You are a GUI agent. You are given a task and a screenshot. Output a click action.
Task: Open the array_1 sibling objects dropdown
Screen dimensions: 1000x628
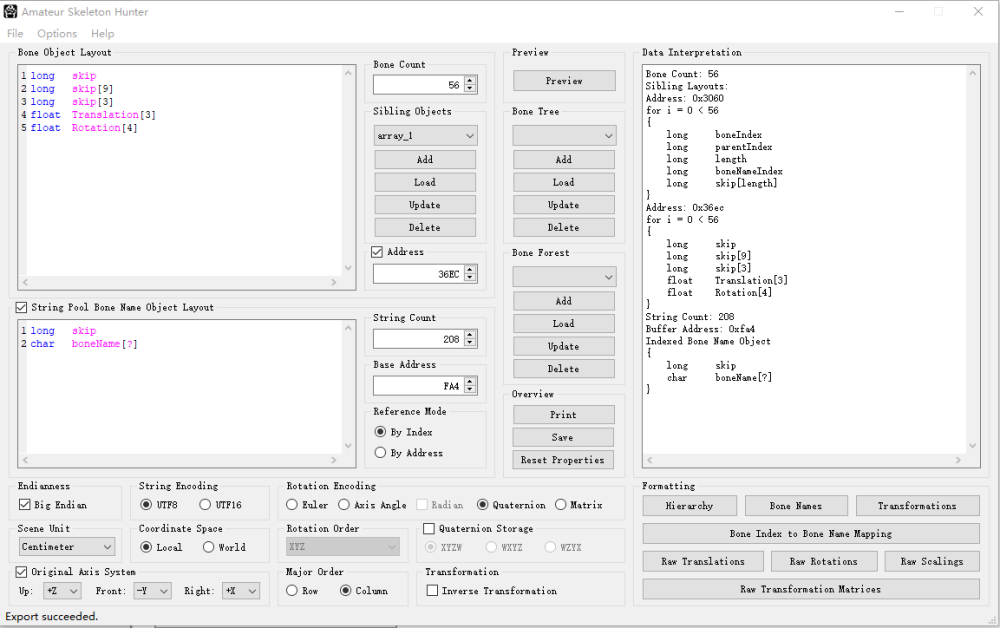point(424,135)
